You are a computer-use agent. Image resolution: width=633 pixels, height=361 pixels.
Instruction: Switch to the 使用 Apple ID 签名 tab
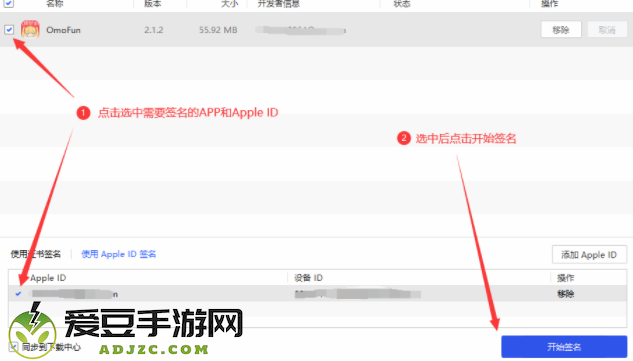pos(119,254)
